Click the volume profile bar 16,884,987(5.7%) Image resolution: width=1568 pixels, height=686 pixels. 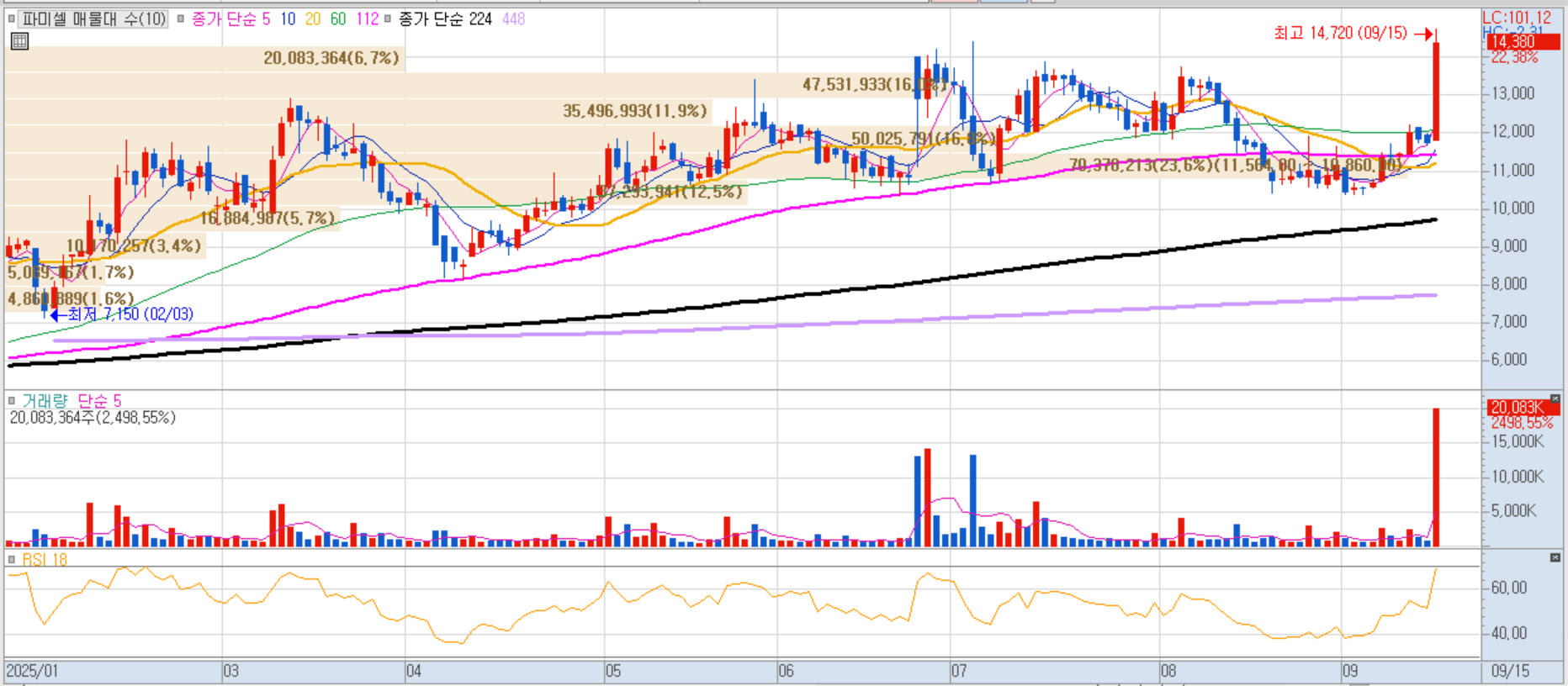click(172, 219)
